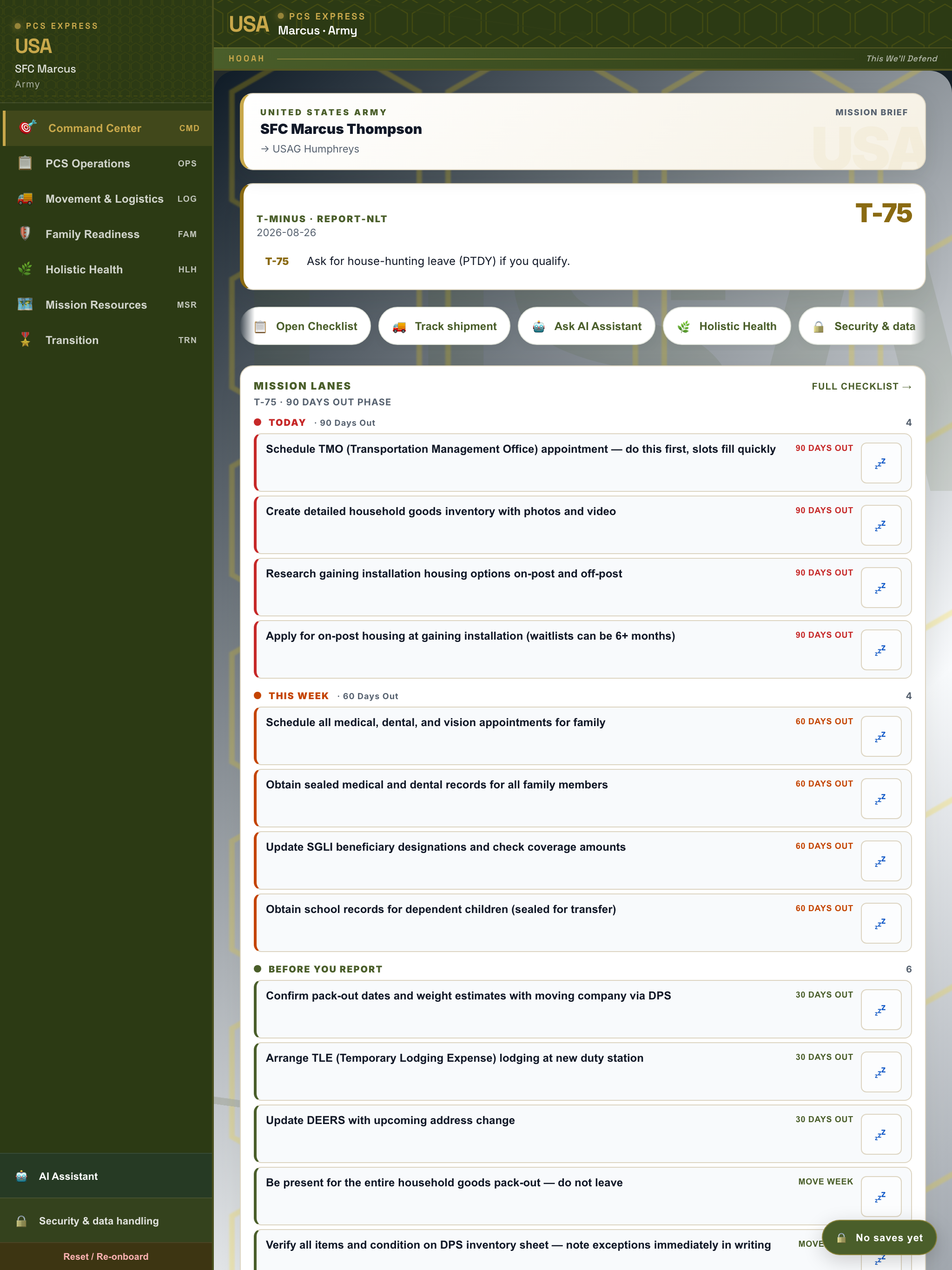Snooze the Obtain school records task
The height and width of the screenshot is (1270, 952).
(881, 923)
